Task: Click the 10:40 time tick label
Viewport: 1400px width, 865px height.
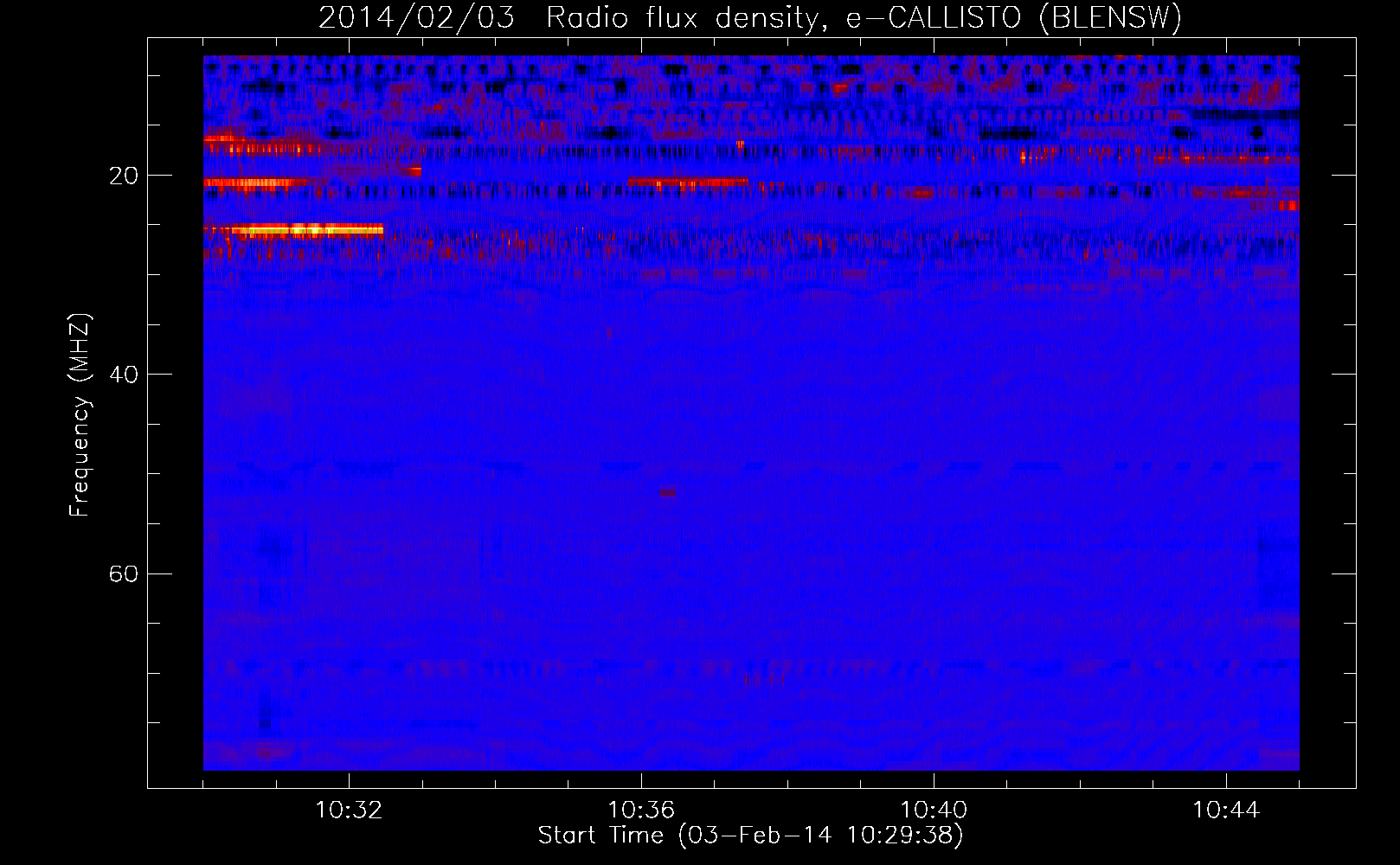Action: point(934,811)
